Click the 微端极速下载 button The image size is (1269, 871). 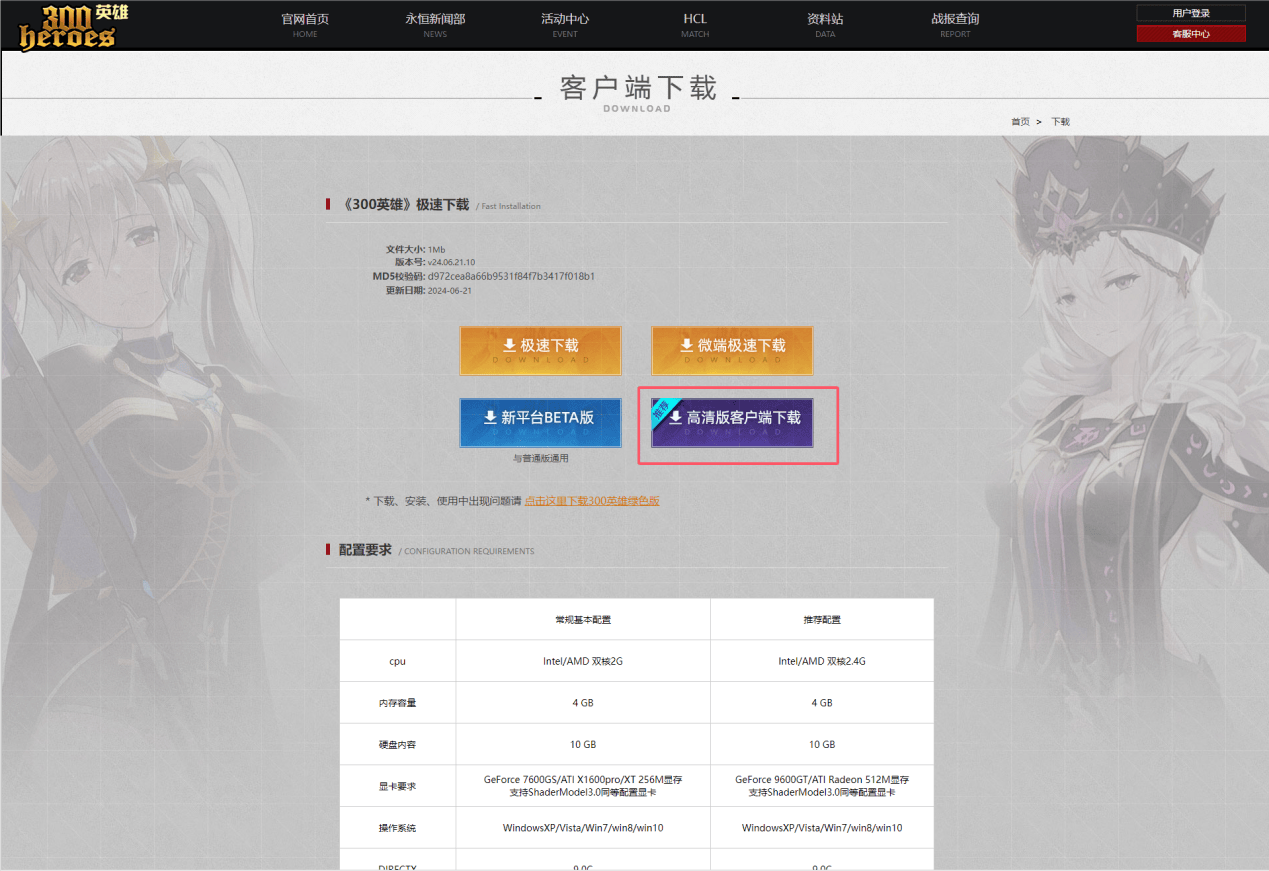[732, 350]
